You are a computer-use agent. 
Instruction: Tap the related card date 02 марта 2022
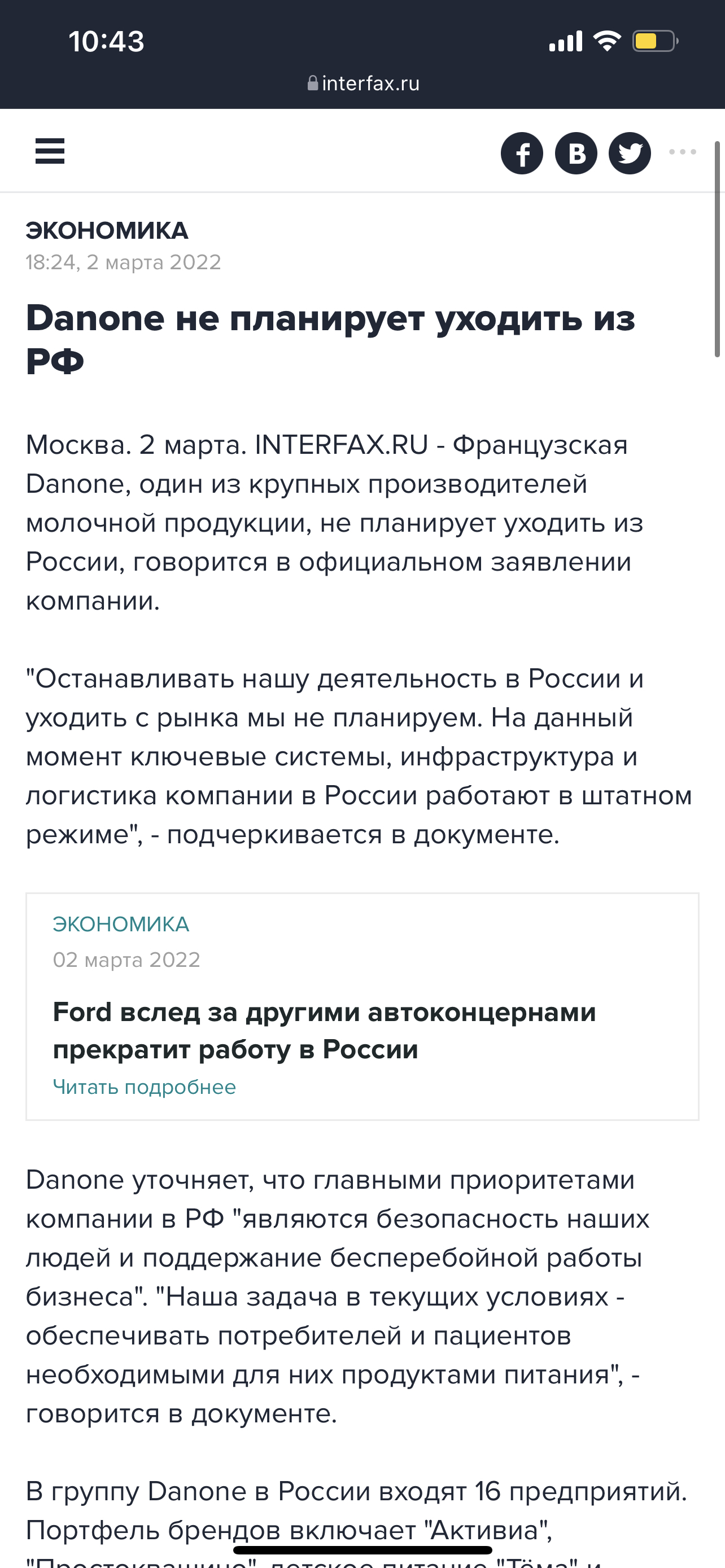(126, 960)
